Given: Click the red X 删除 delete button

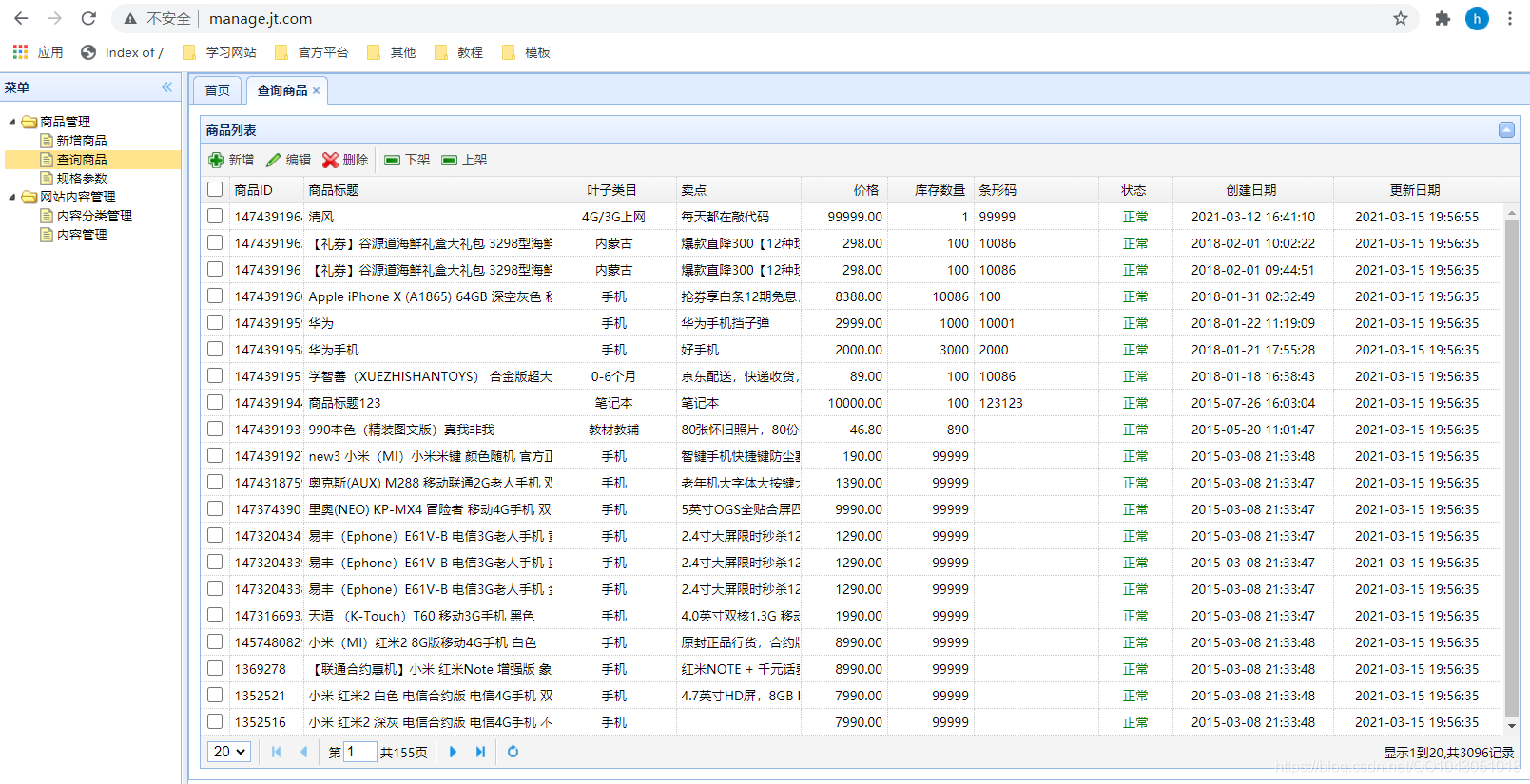Looking at the screenshot, I should coord(345,160).
